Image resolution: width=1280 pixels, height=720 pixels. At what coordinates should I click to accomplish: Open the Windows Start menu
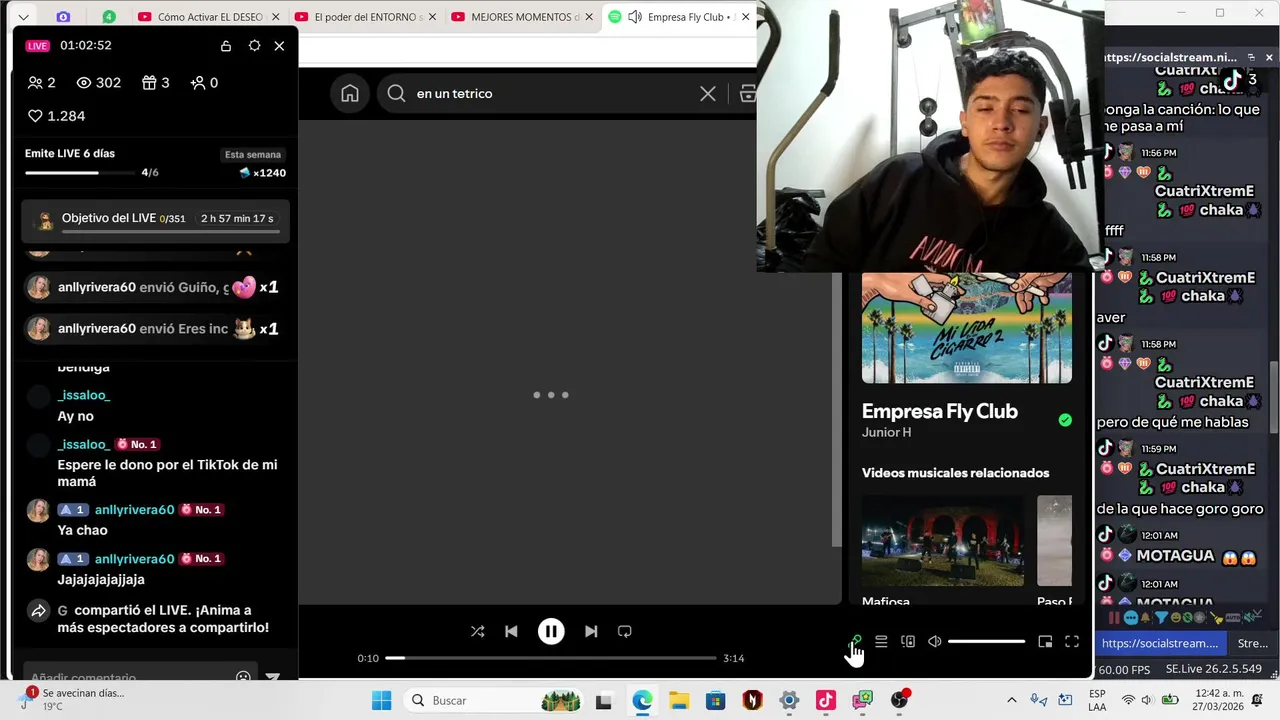click(382, 700)
